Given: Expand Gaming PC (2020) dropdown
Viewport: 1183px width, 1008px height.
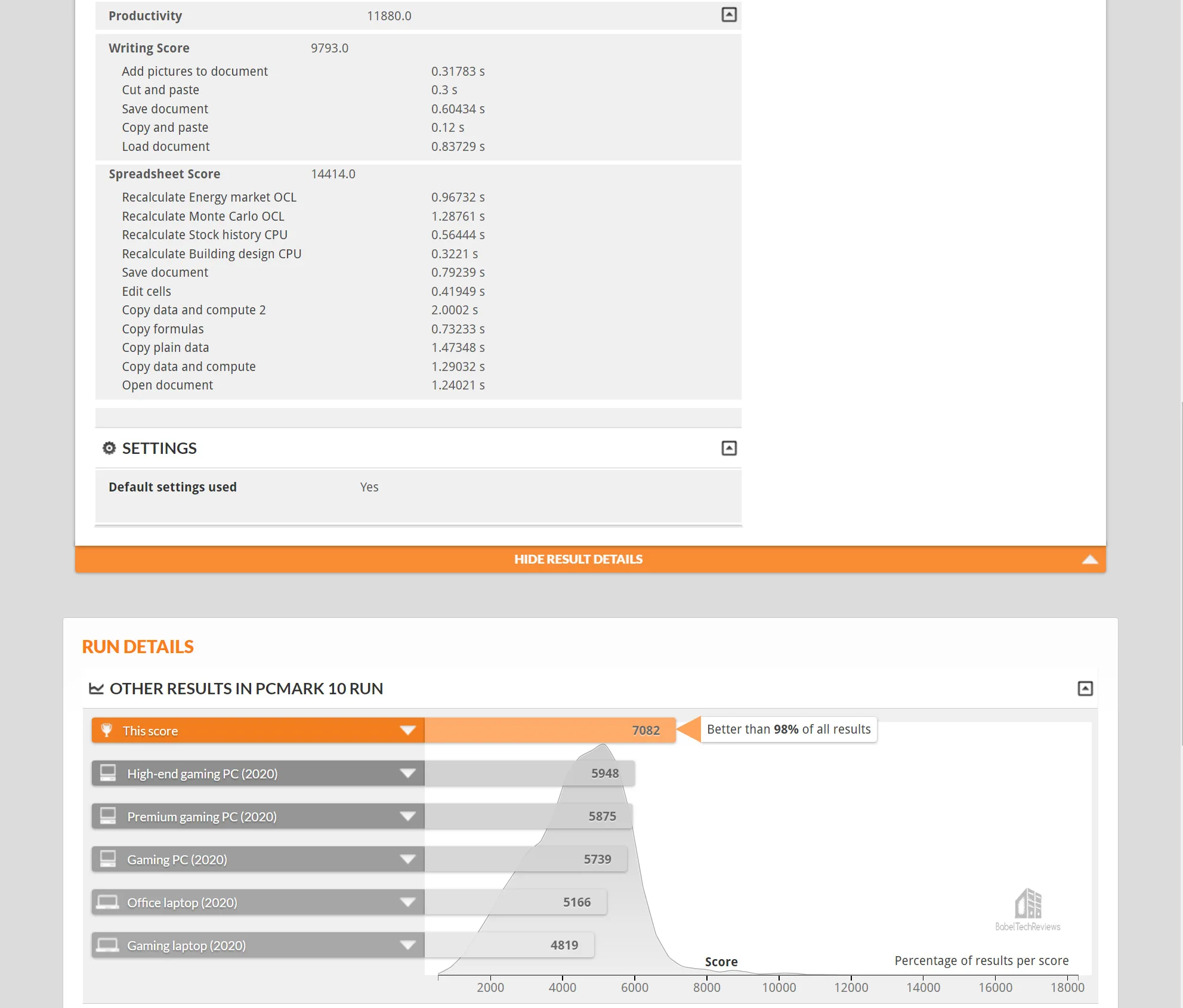Looking at the screenshot, I should (407, 859).
